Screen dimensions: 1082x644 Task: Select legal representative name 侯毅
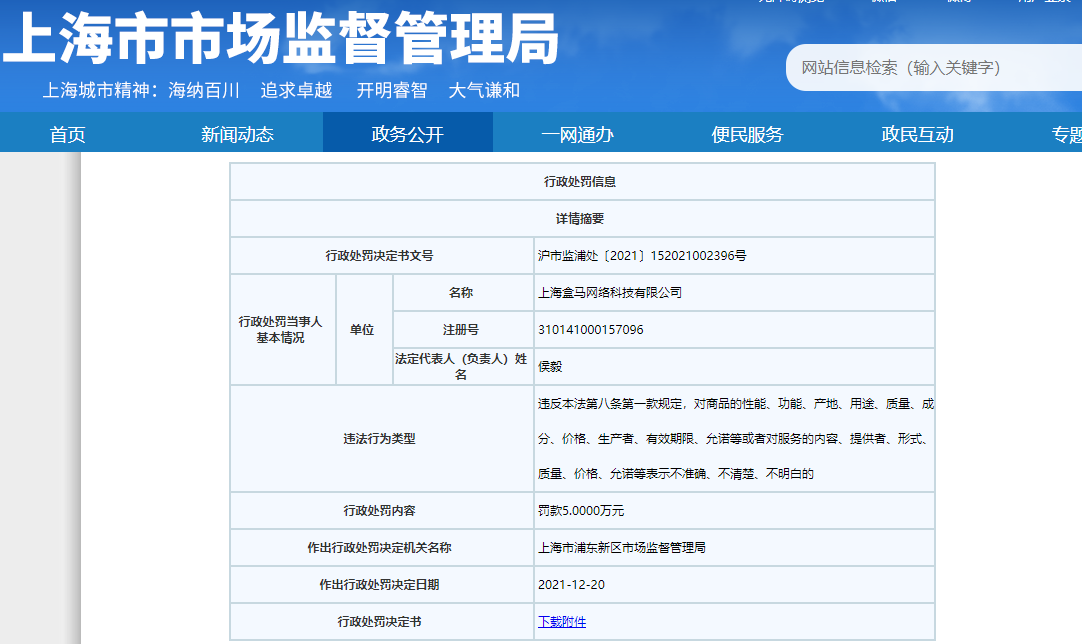pos(550,367)
